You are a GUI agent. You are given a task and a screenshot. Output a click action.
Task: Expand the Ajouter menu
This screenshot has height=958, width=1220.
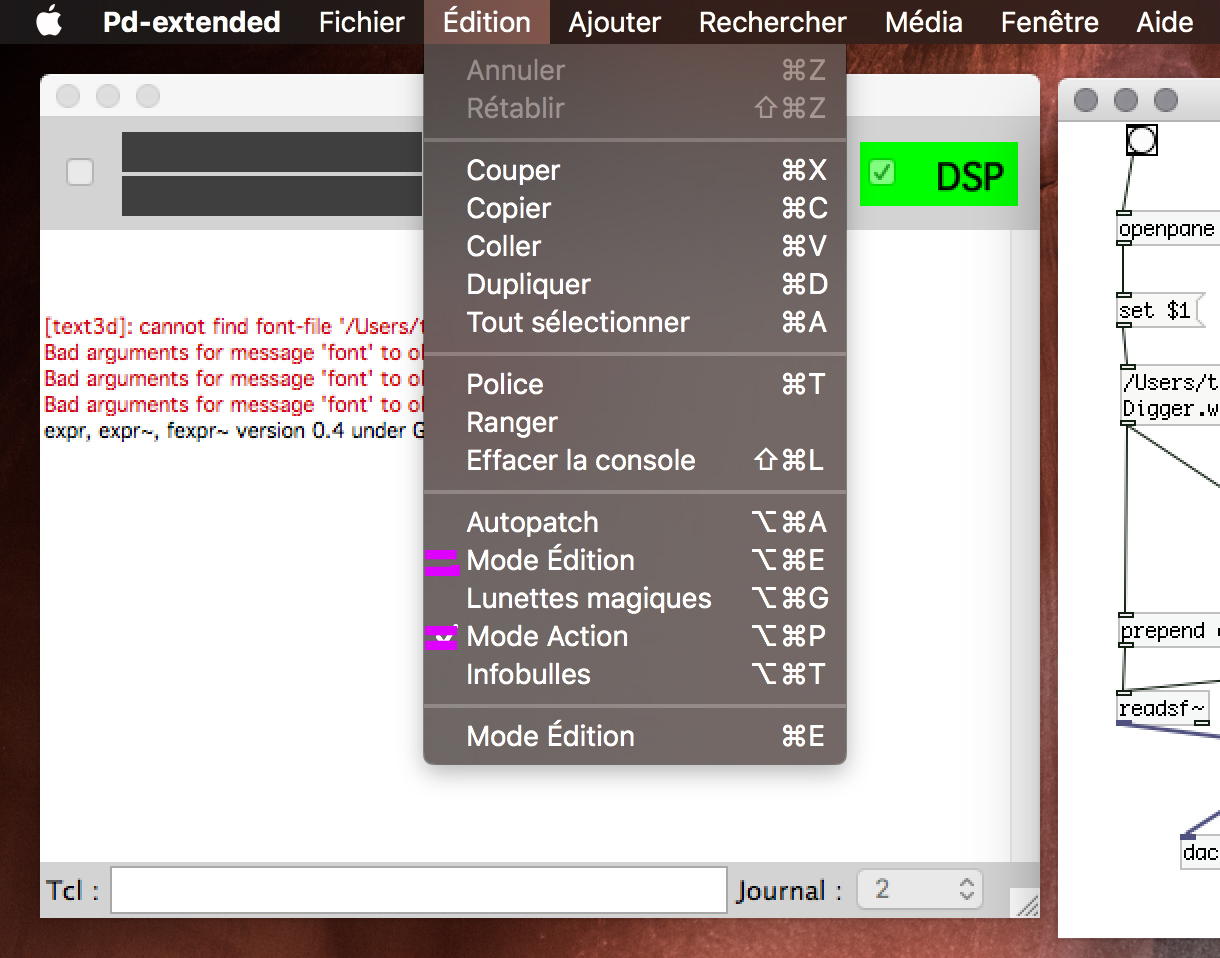pyautogui.click(x=614, y=22)
